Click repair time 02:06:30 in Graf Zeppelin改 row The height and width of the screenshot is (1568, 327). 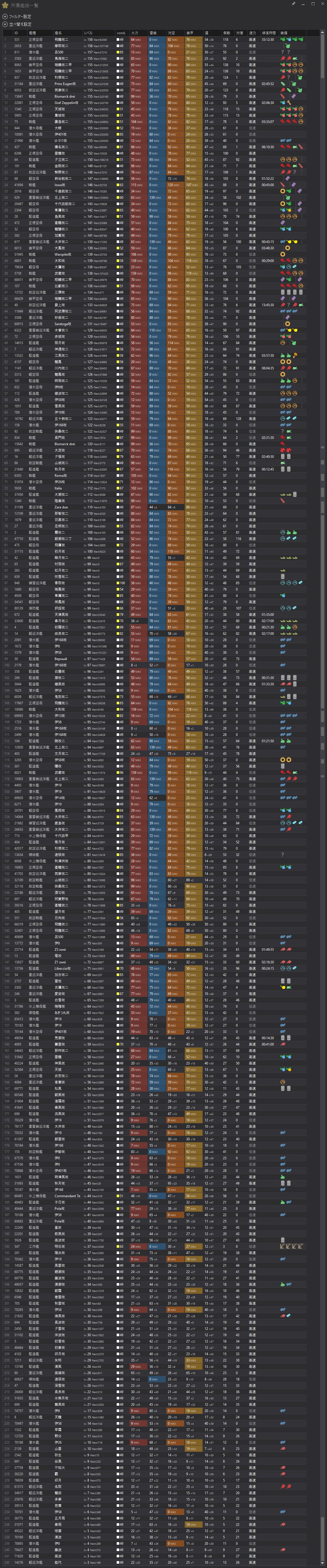tap(268, 103)
